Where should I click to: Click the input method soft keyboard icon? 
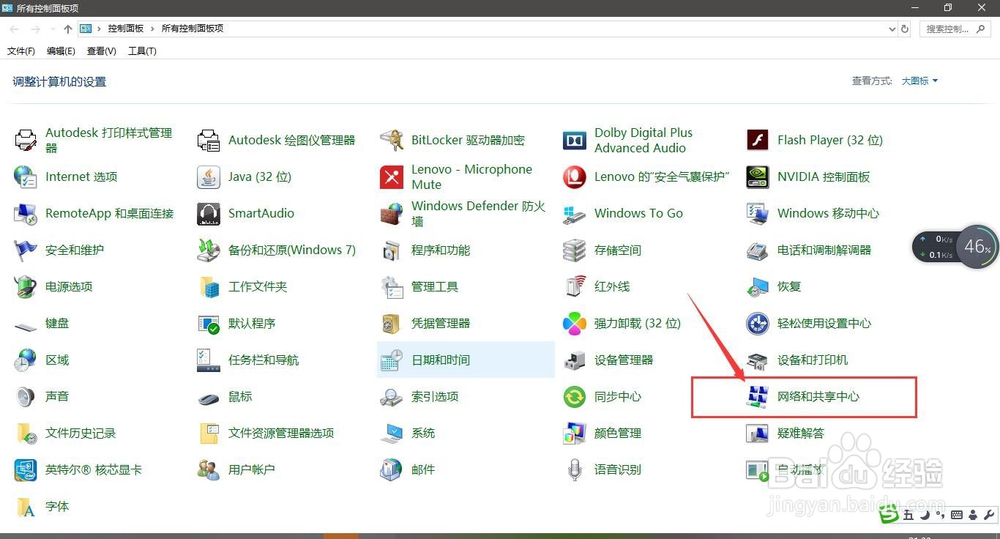tap(957, 515)
